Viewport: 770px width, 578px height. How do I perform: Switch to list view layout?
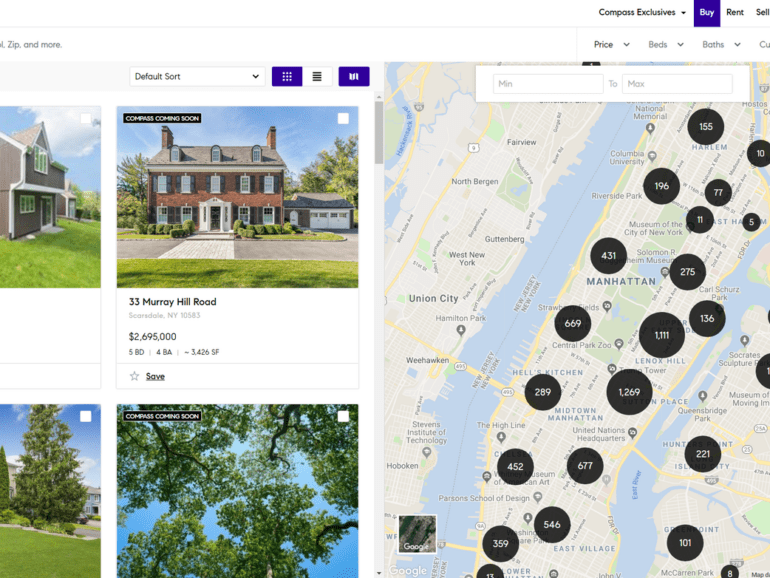(317, 77)
